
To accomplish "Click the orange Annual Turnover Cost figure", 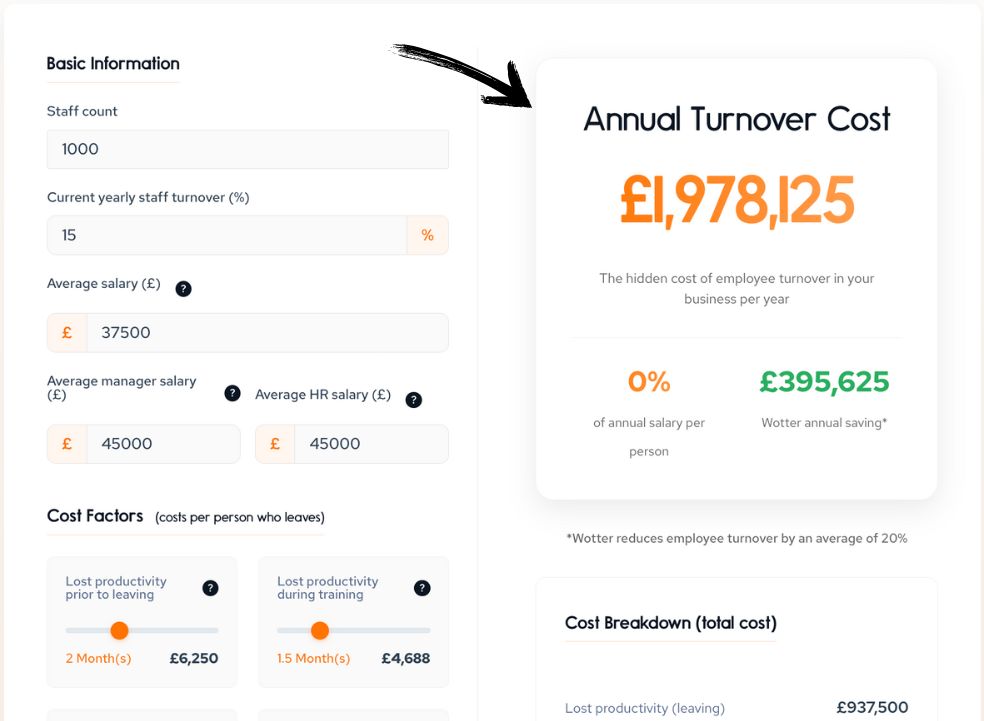I will click(736, 199).
